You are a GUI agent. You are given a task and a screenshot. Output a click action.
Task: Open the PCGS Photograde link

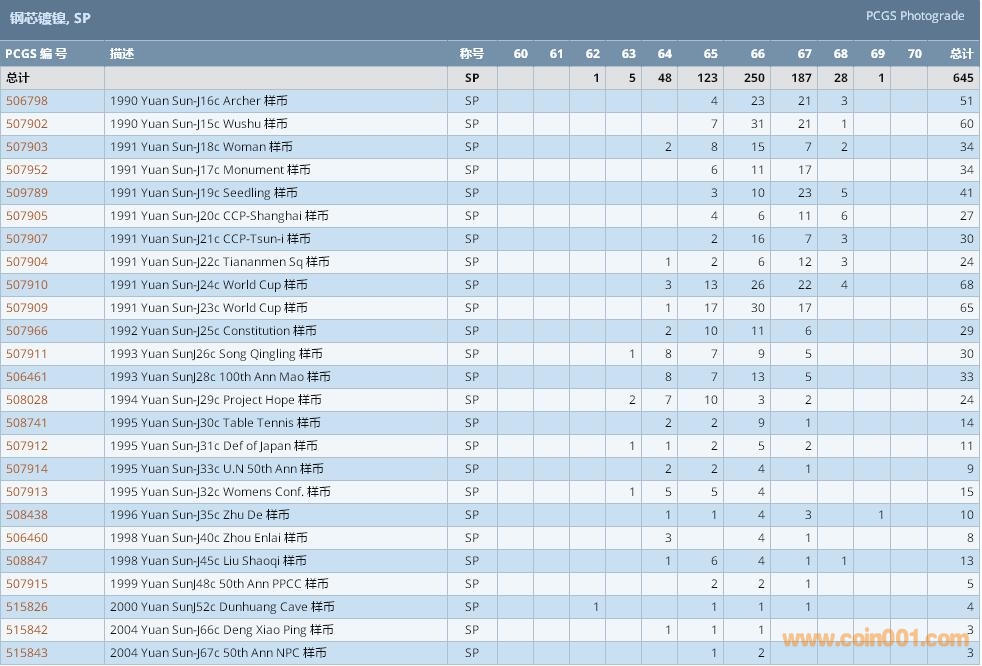click(x=914, y=16)
